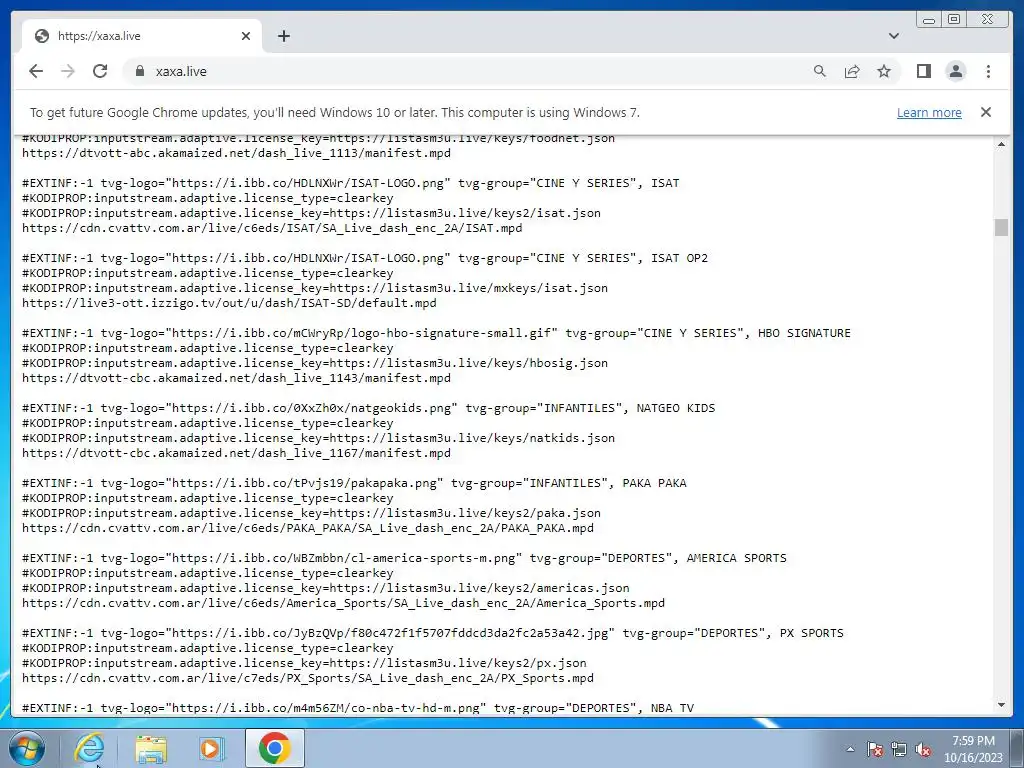Click the PAKA_PAKA.mpd URL line
This screenshot has width=1024, height=768.
[x=308, y=528]
